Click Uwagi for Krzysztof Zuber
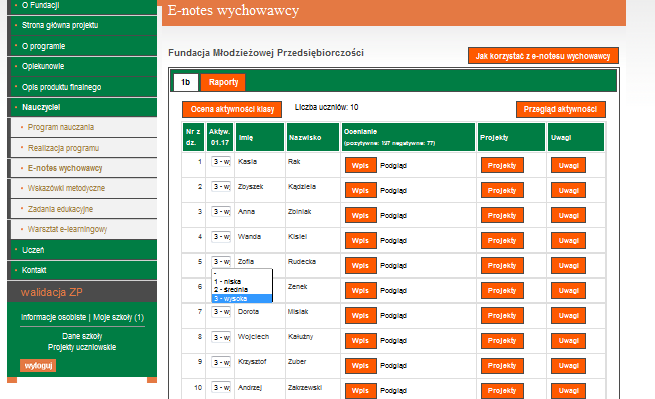The image size is (655, 399). [x=569, y=366]
